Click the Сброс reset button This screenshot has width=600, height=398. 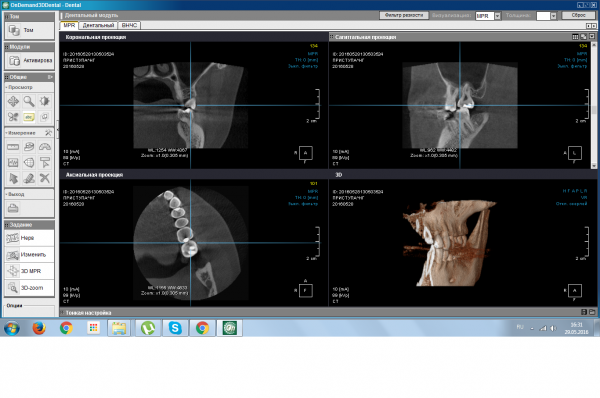578,15
